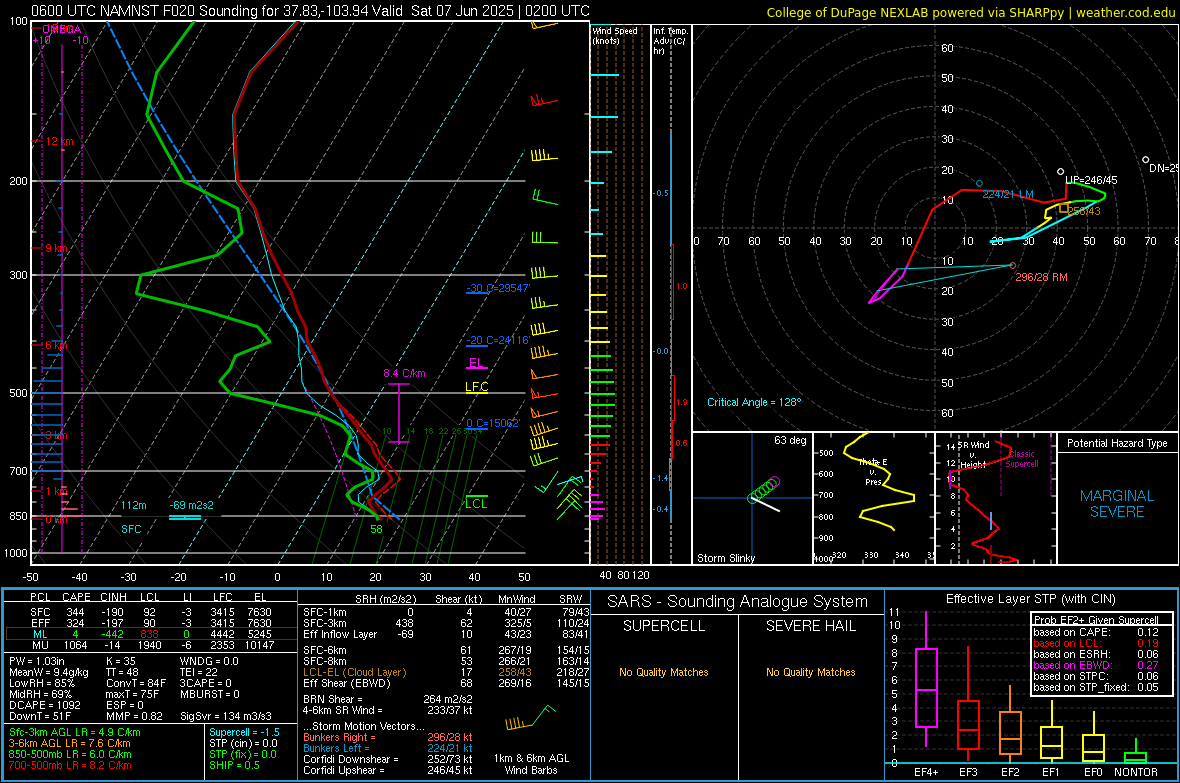Click the SFC-3km SRH row
The height and width of the screenshot is (783, 1180).
coord(446,623)
